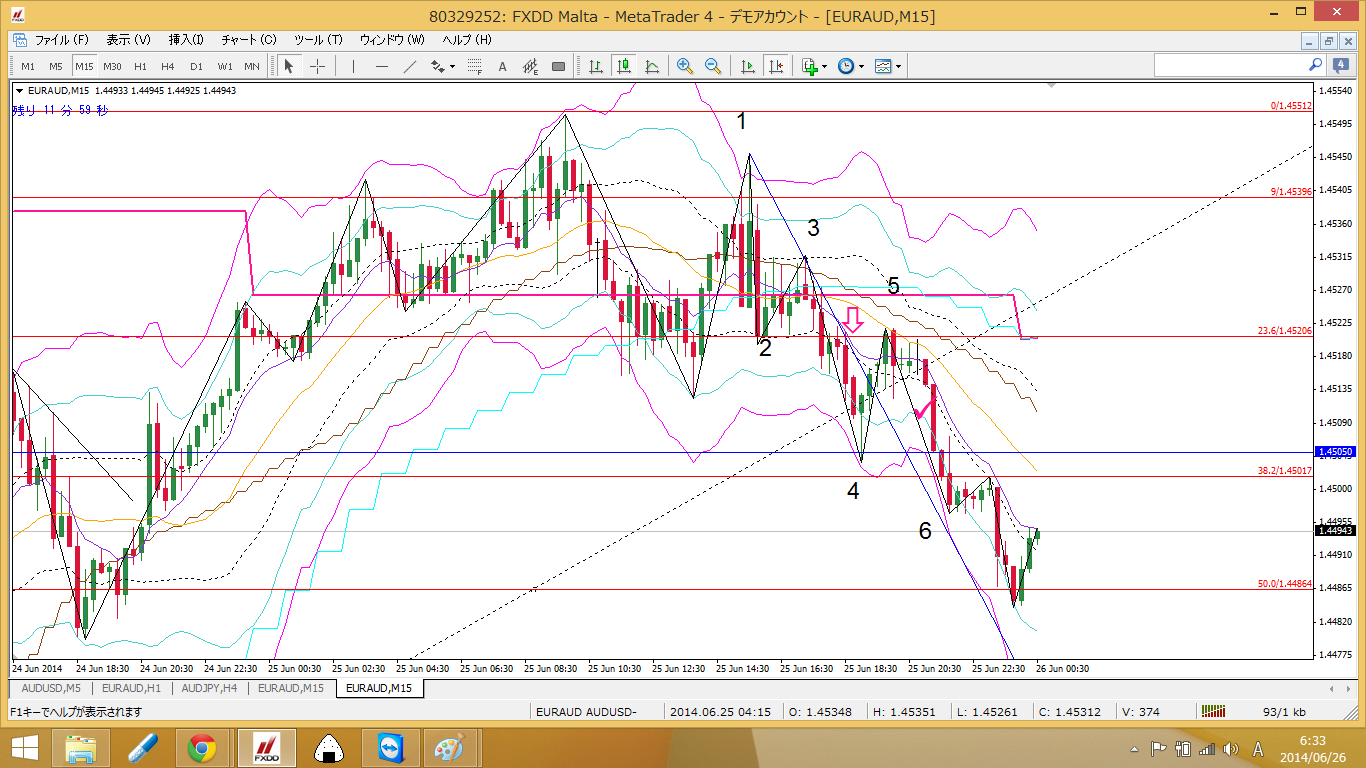This screenshot has width=1366, height=768.
Task: Toggle the M15 timeframe button
Action: click(x=84, y=66)
